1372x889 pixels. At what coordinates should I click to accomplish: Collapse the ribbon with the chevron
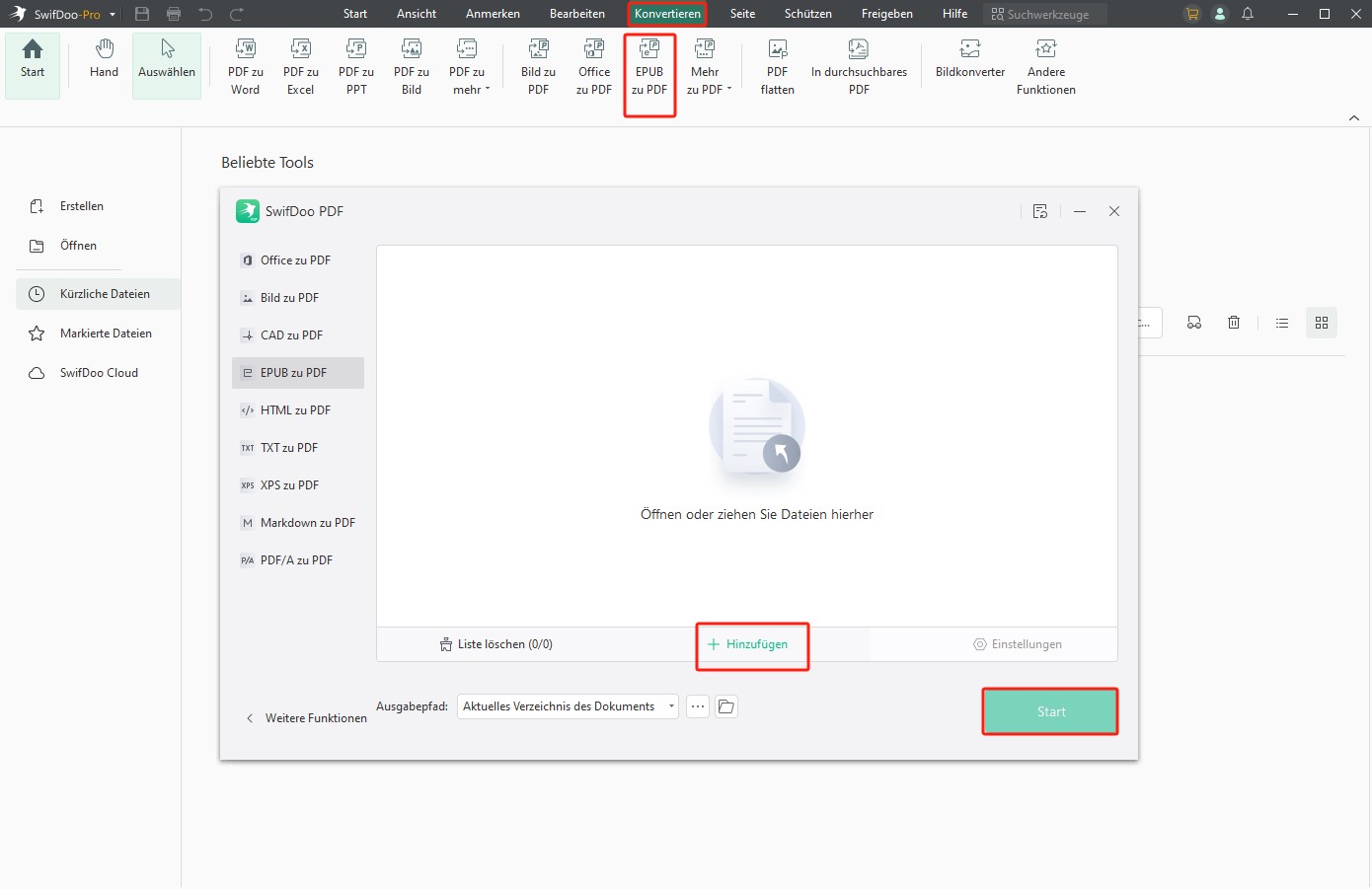coord(1353,117)
